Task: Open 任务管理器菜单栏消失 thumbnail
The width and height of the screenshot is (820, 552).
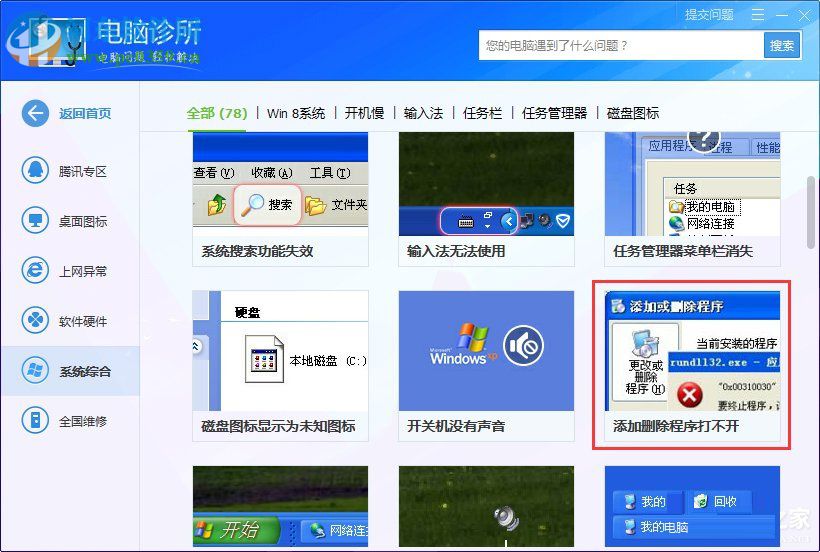Action: 692,184
